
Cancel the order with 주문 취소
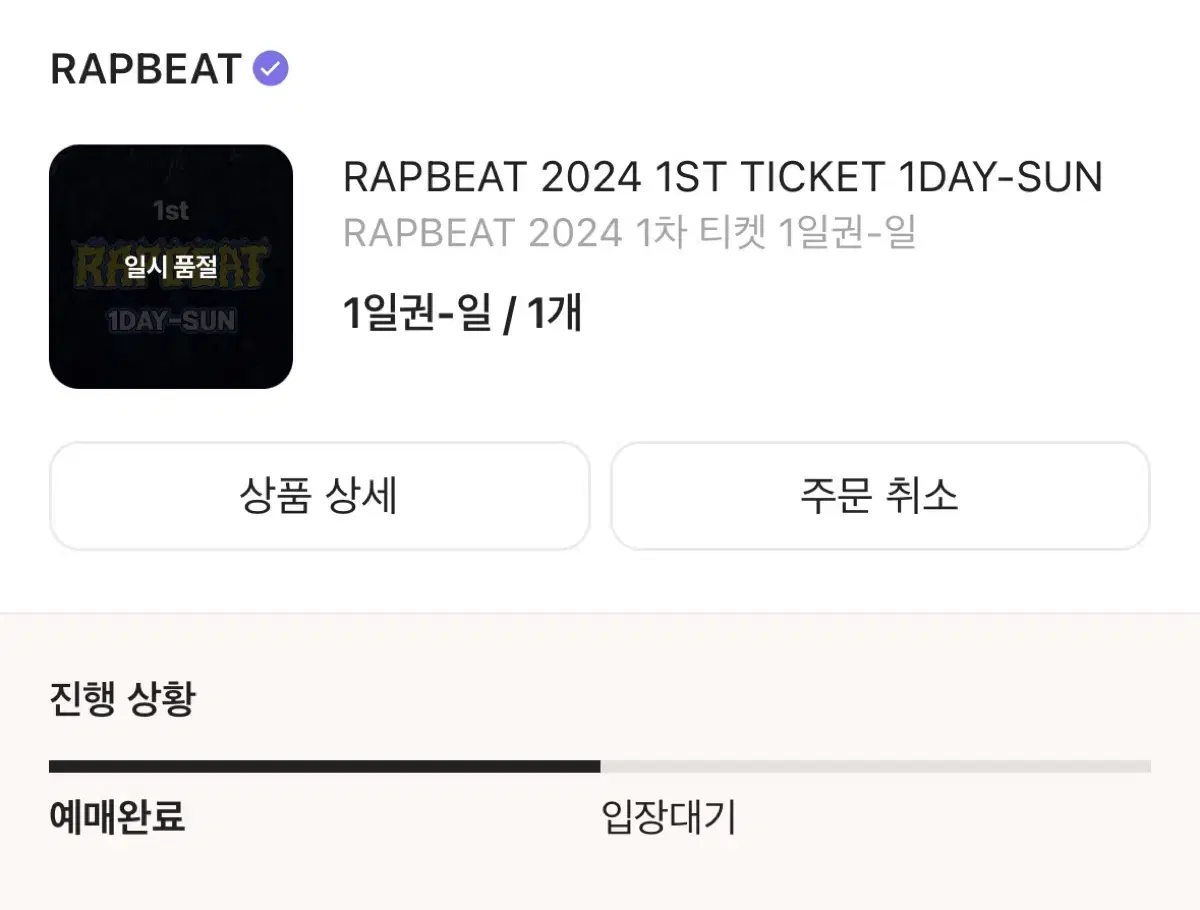tap(880, 496)
